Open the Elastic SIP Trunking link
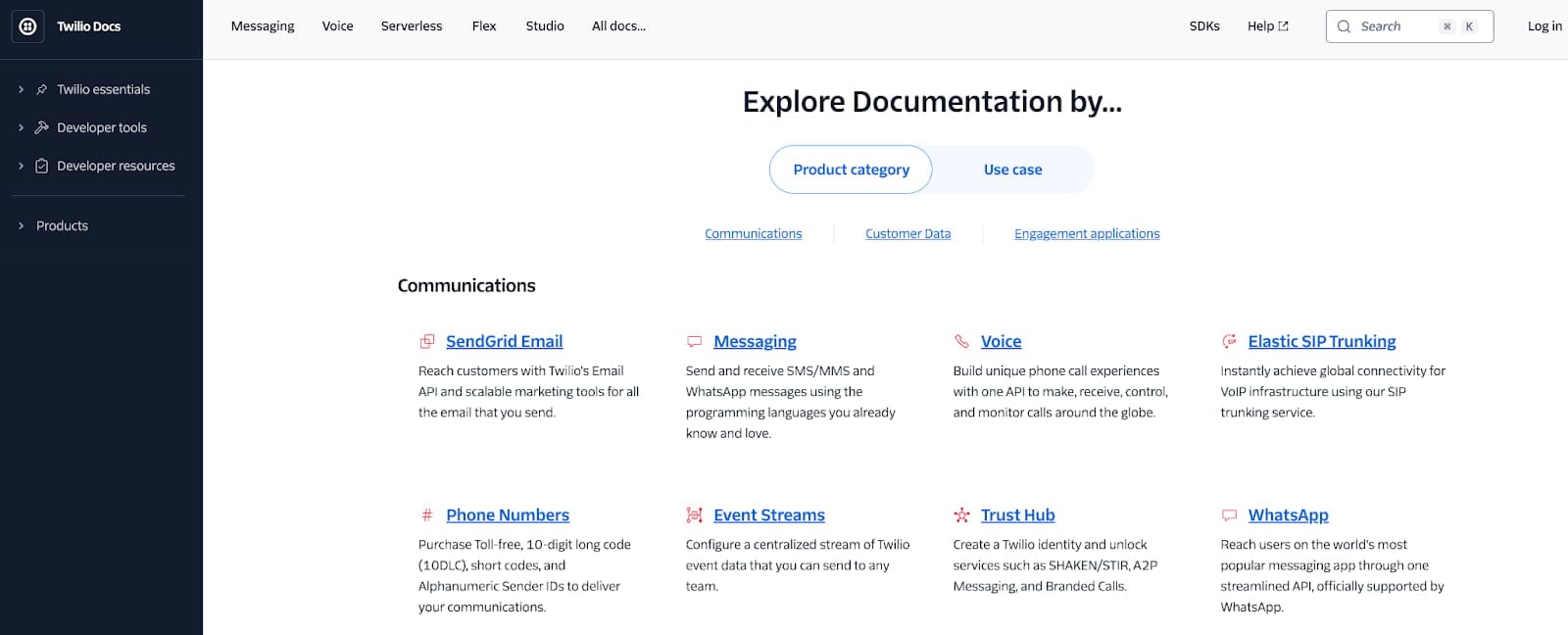Image resolution: width=1568 pixels, height=635 pixels. [x=1322, y=341]
